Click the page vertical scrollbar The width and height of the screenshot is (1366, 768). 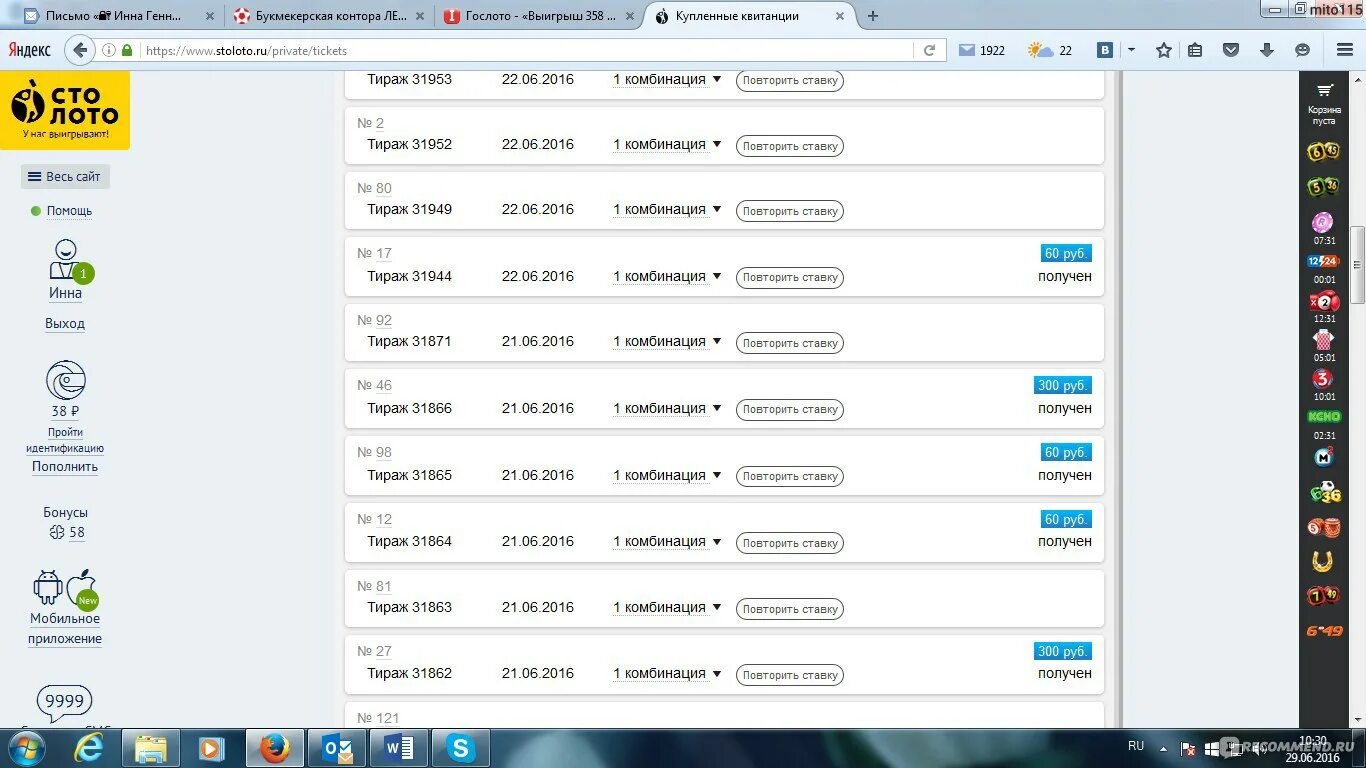pos(1357,265)
